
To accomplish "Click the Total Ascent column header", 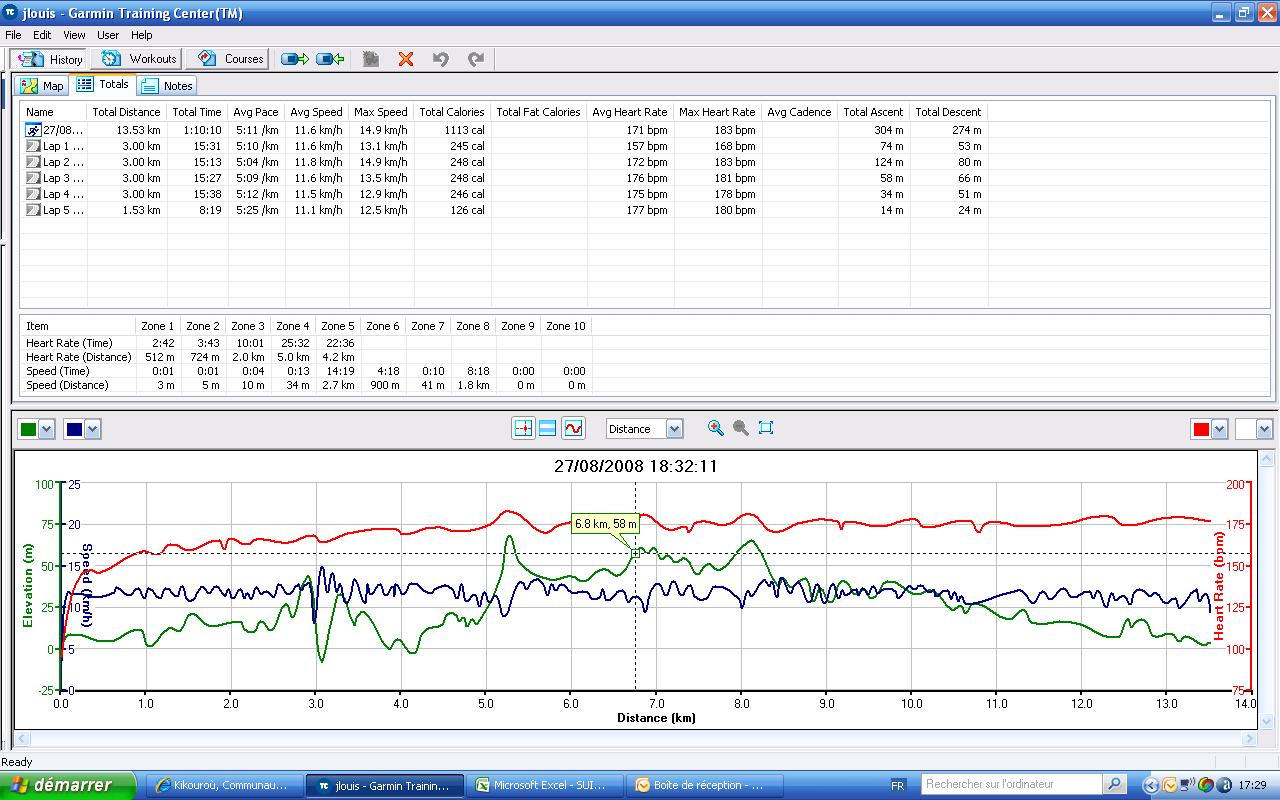I will pyautogui.click(x=873, y=112).
